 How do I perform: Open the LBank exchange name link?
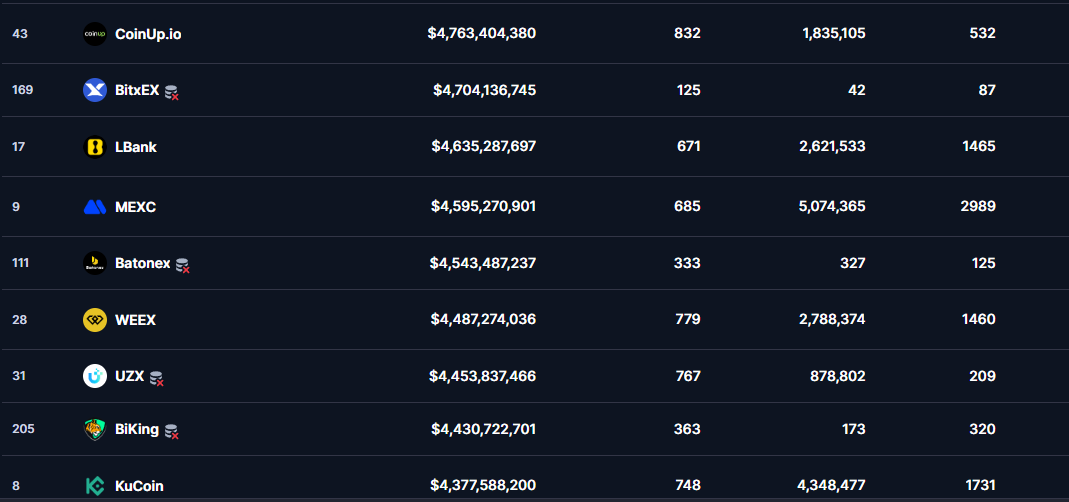coord(136,147)
